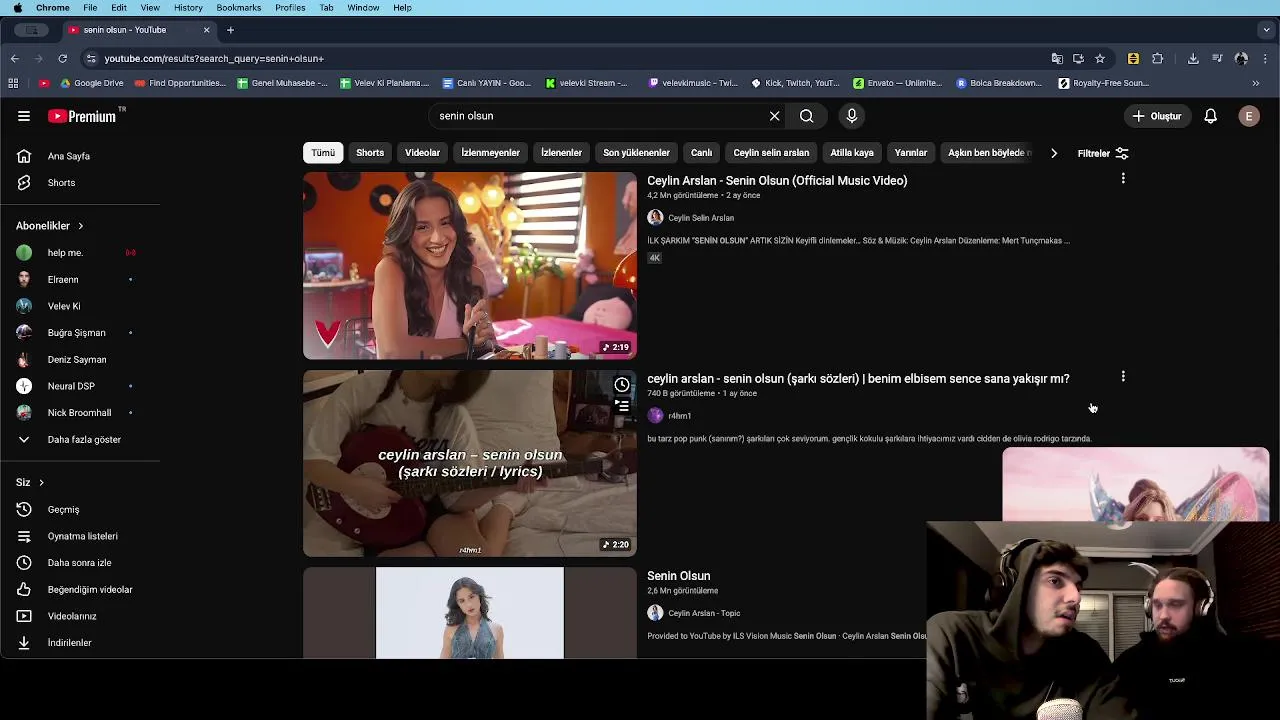Play the Senin Olsun topic thumbnail
This screenshot has height=720, width=1280.
[470, 613]
